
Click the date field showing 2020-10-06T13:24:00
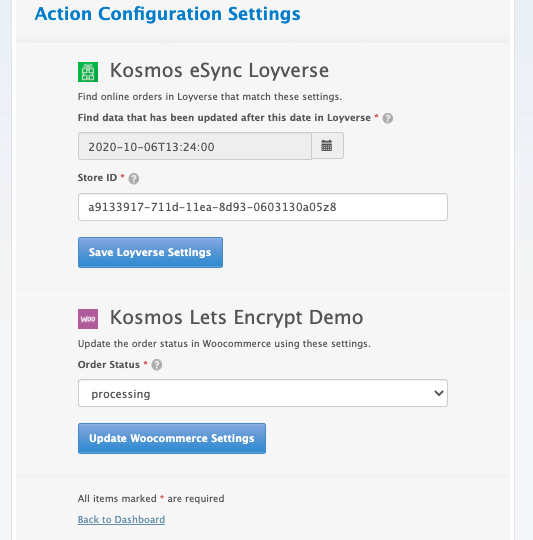pyautogui.click(x=195, y=146)
